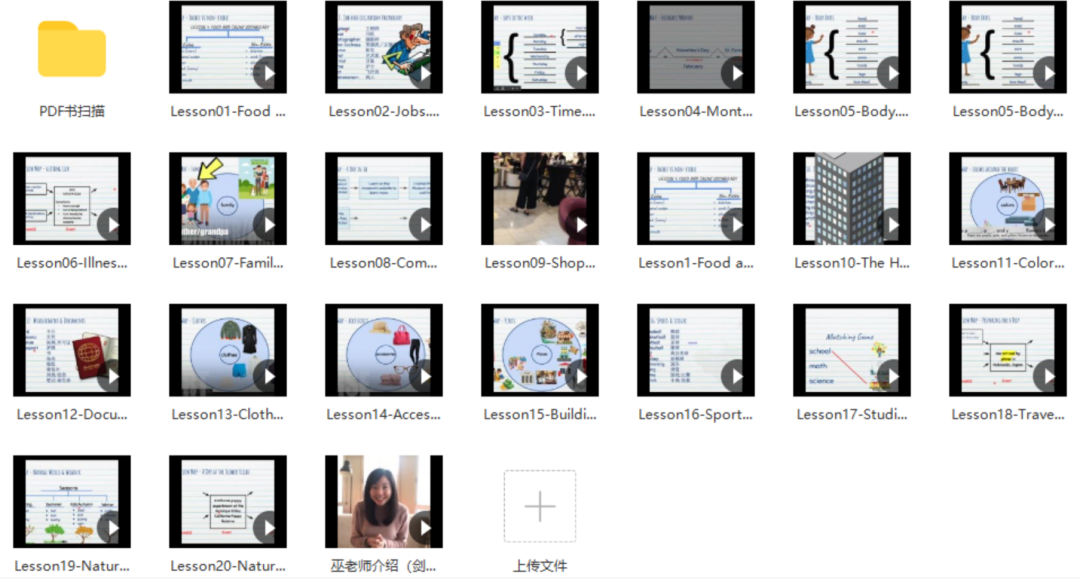Open the Lesson02-Jobs video thumbnail

(x=384, y=47)
